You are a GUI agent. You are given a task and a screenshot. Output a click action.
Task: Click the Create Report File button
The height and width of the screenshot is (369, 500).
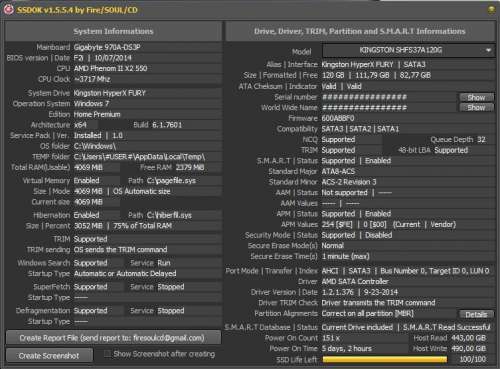(113, 338)
